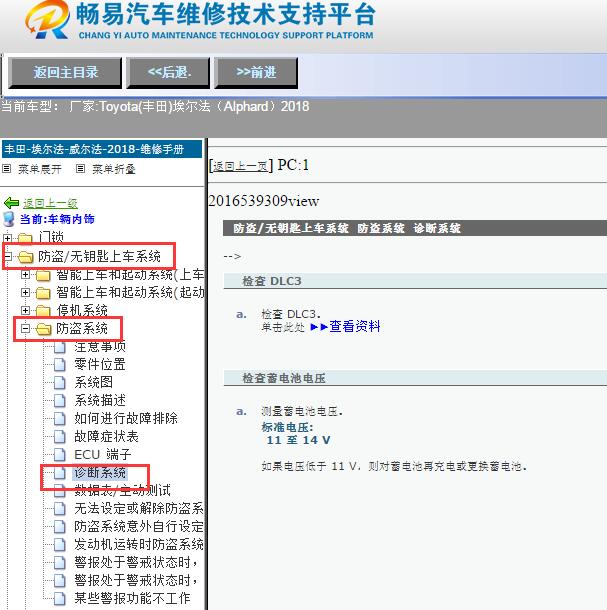Click the 返回主目录 button
Image resolution: width=607 pixels, height=610 pixels.
click(65, 73)
